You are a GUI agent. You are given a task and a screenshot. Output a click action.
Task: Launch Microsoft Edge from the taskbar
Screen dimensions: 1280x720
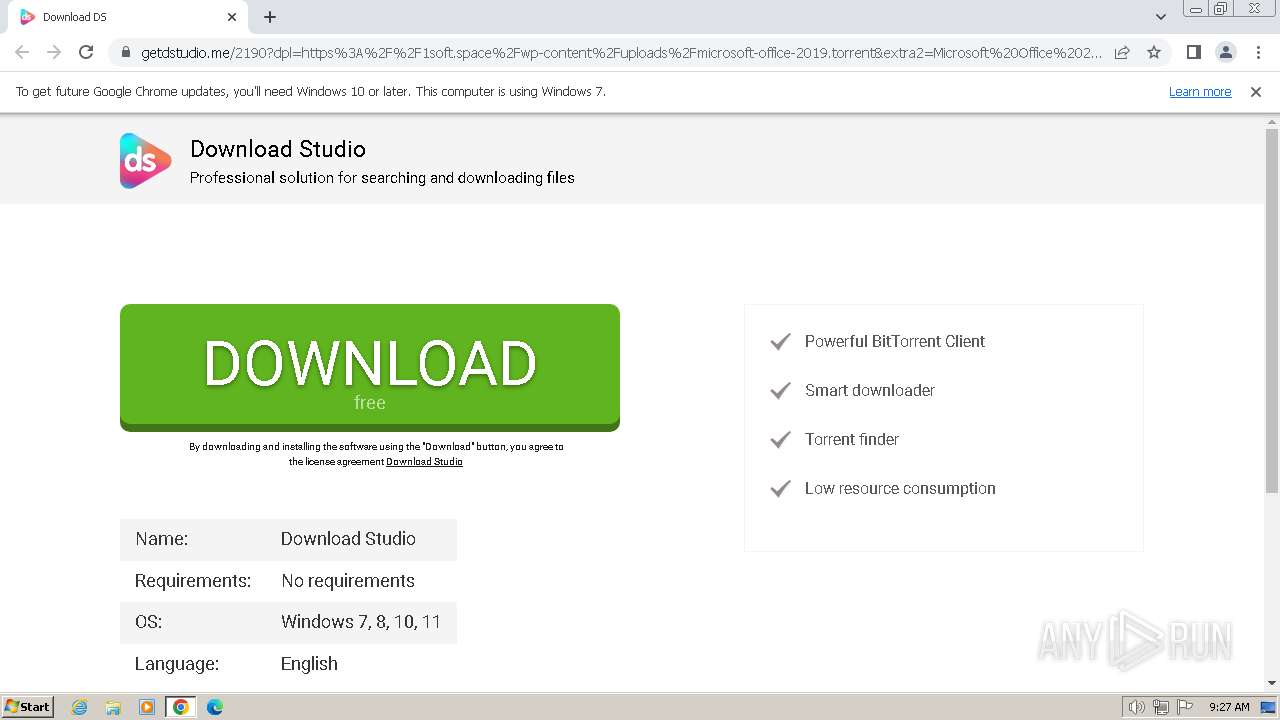coord(215,707)
